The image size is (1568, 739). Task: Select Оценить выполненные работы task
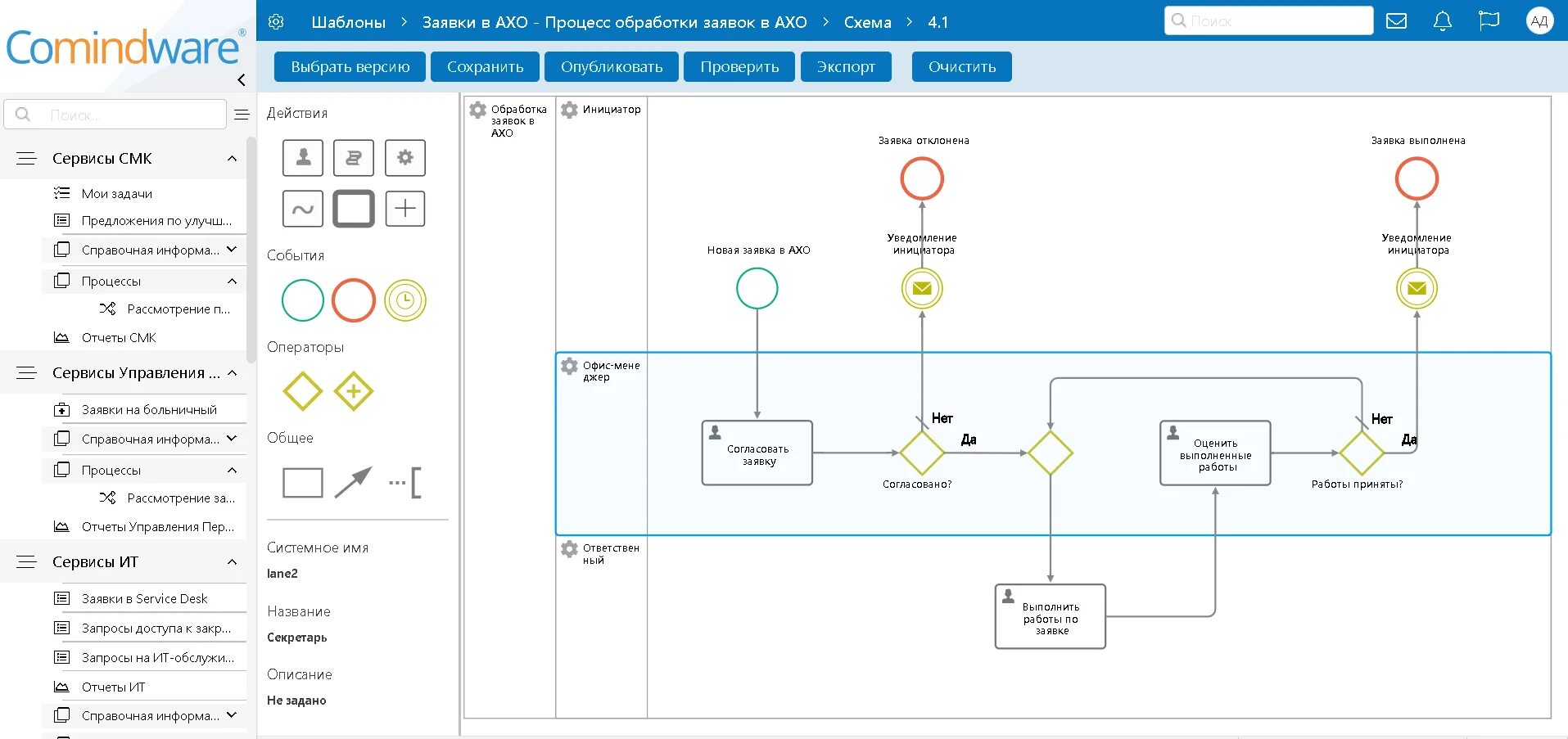point(1215,453)
